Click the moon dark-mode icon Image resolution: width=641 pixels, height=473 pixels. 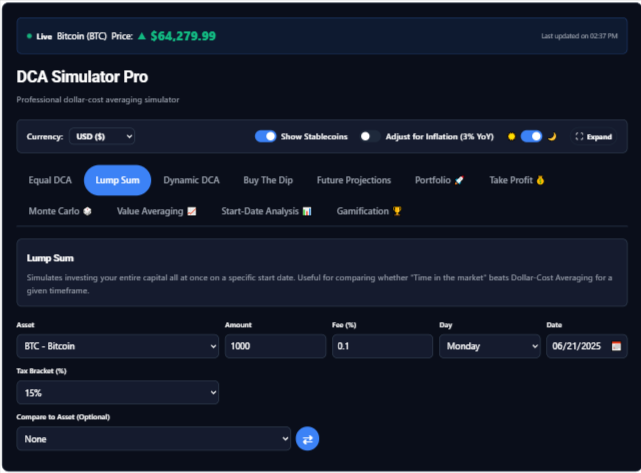click(x=552, y=137)
